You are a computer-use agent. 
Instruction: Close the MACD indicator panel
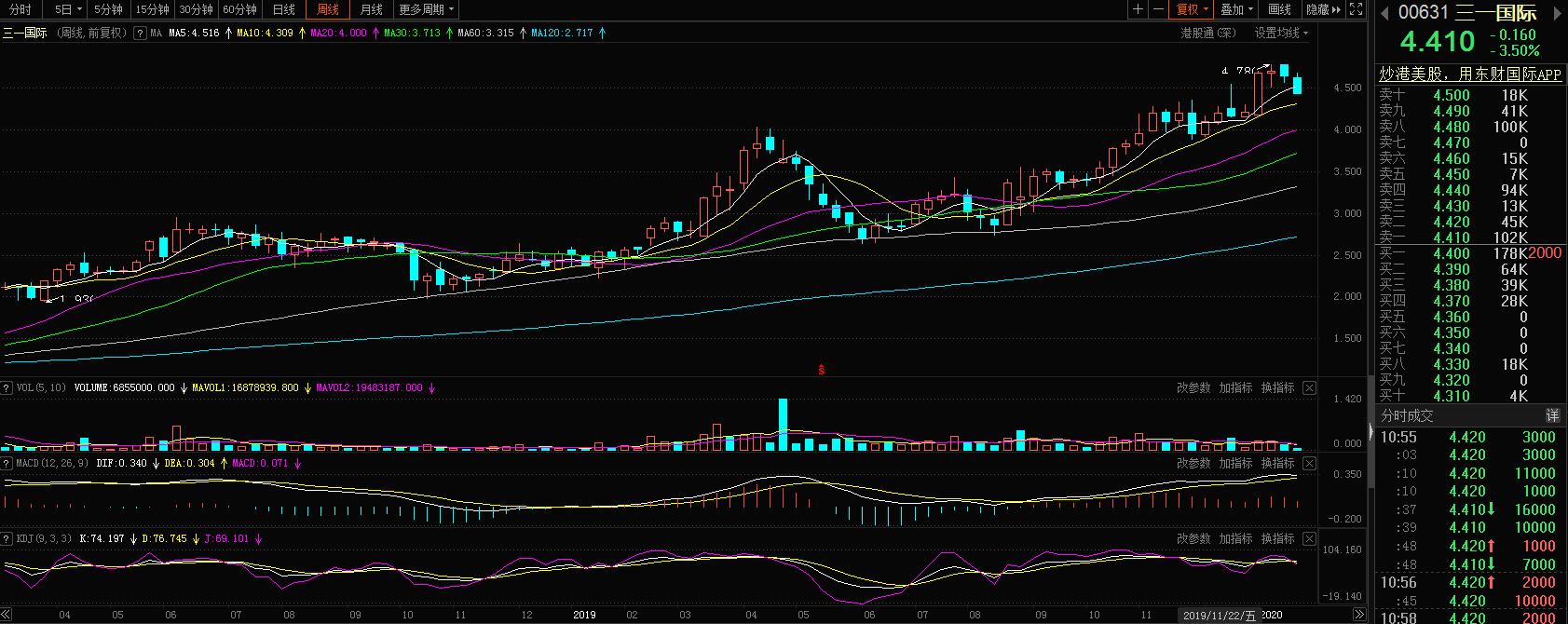1309,463
